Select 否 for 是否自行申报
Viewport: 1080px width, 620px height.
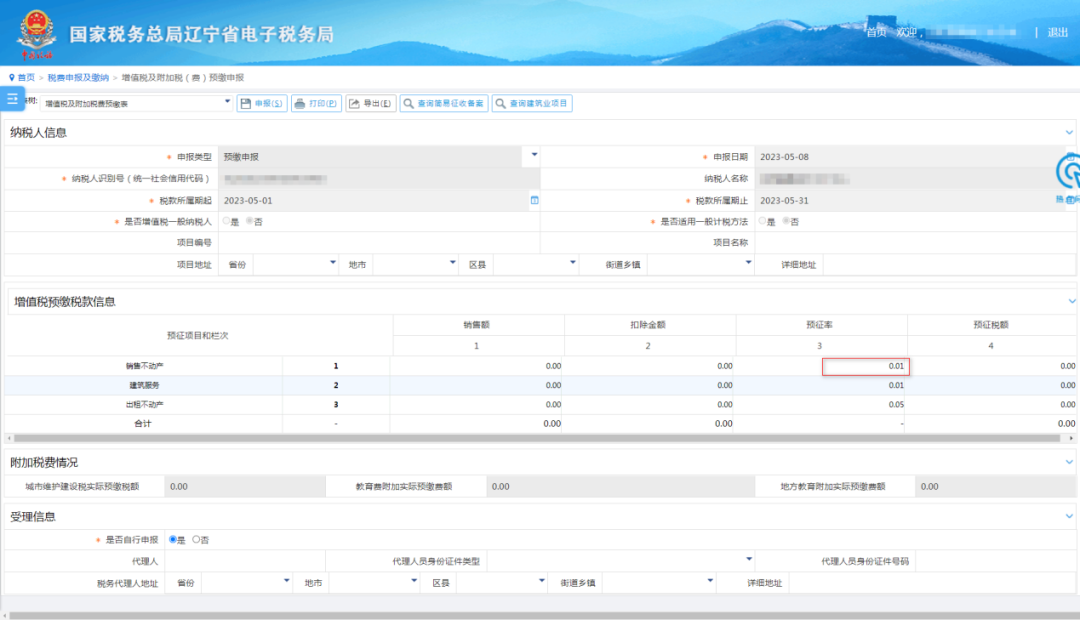coord(196,540)
